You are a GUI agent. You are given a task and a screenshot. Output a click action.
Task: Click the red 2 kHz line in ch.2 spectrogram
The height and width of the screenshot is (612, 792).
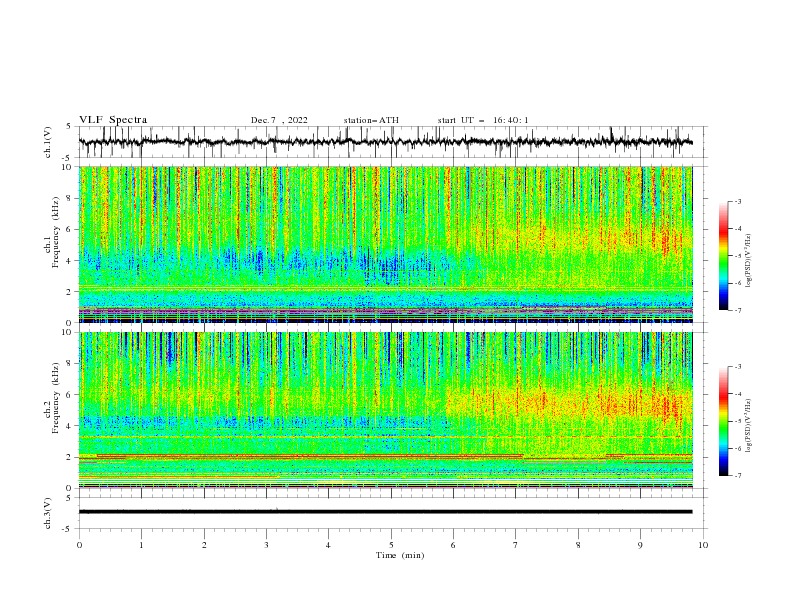(x=309, y=456)
